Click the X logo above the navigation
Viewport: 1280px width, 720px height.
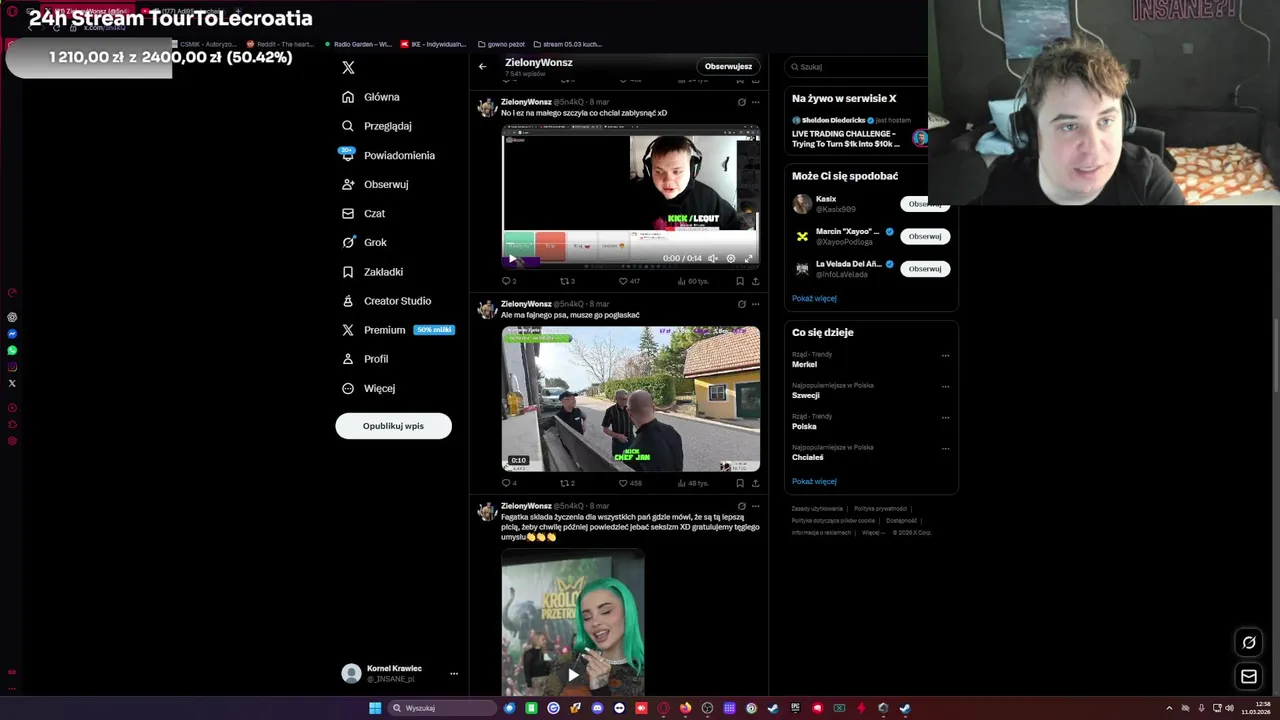[x=348, y=67]
